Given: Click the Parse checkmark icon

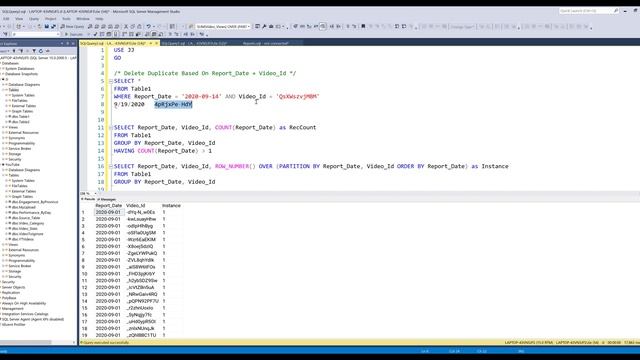Looking at the screenshot, I should (x=95, y=34).
